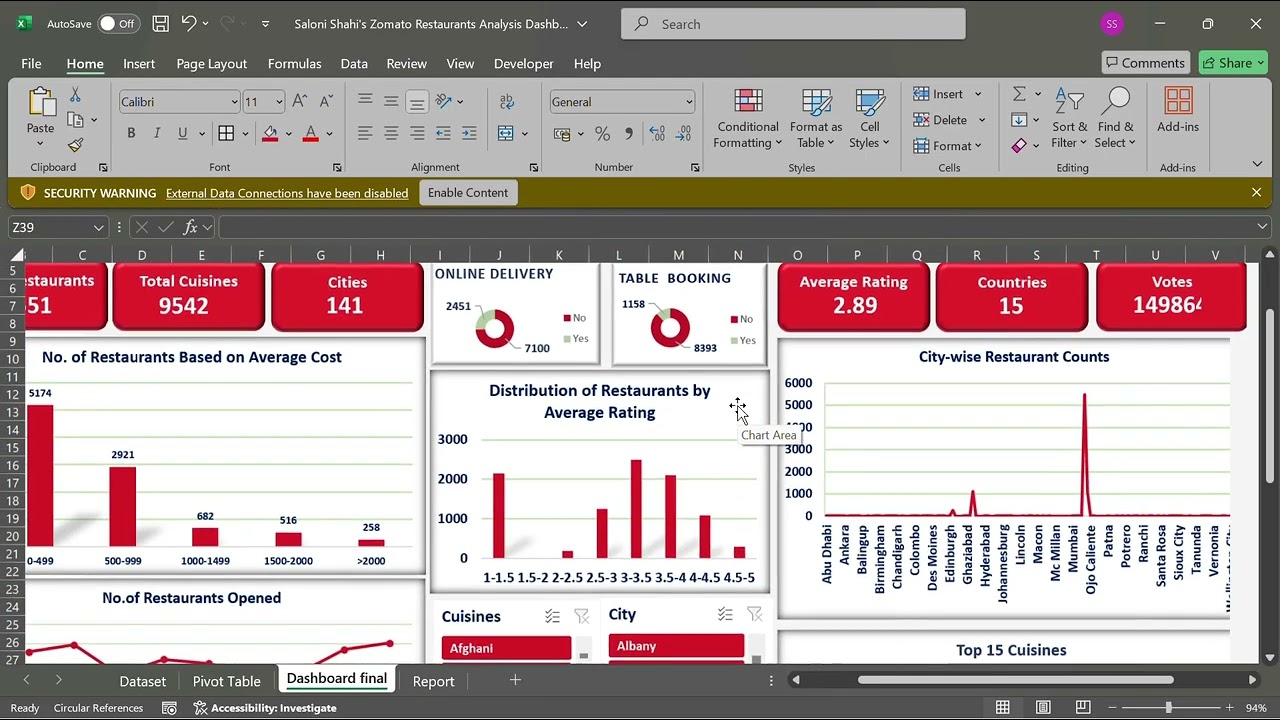Screen dimensions: 1280x720
Task: Toggle Italic formatting
Action: point(156,133)
